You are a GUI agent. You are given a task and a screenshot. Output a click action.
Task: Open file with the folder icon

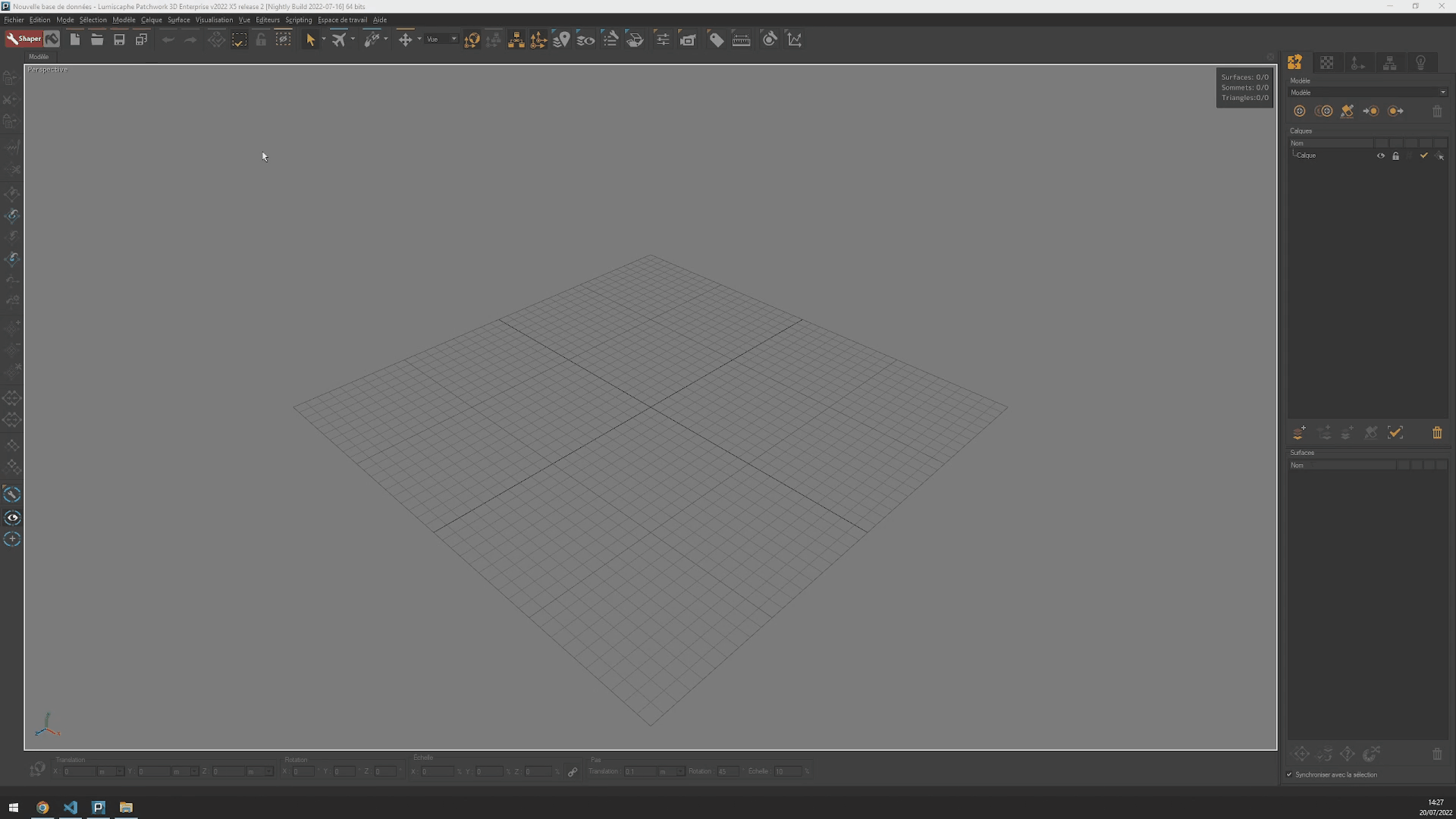(x=97, y=39)
